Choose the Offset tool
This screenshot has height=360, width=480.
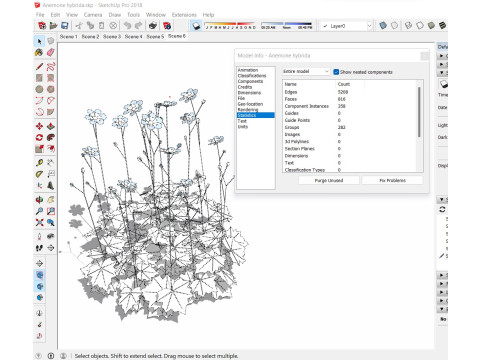51,149
